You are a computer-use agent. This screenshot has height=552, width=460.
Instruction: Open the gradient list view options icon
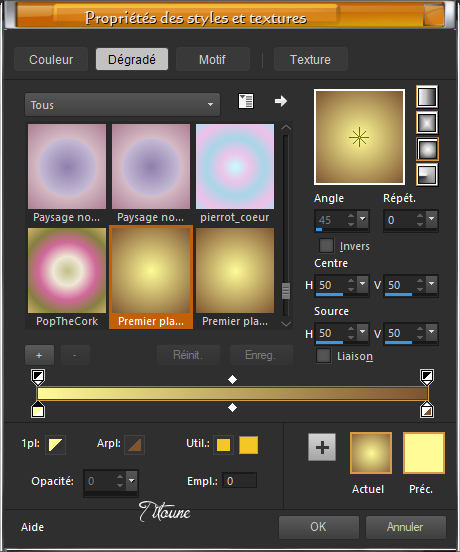click(x=246, y=101)
